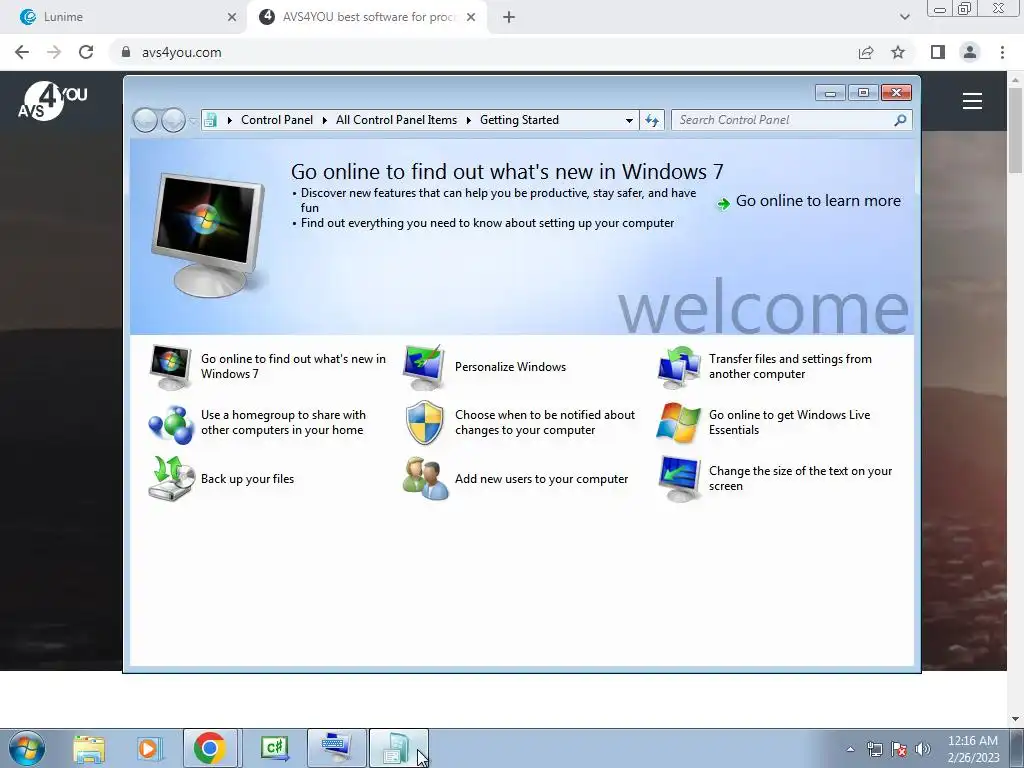The width and height of the screenshot is (1024, 768).
Task: Bookmark this page with the star icon
Action: [898, 52]
